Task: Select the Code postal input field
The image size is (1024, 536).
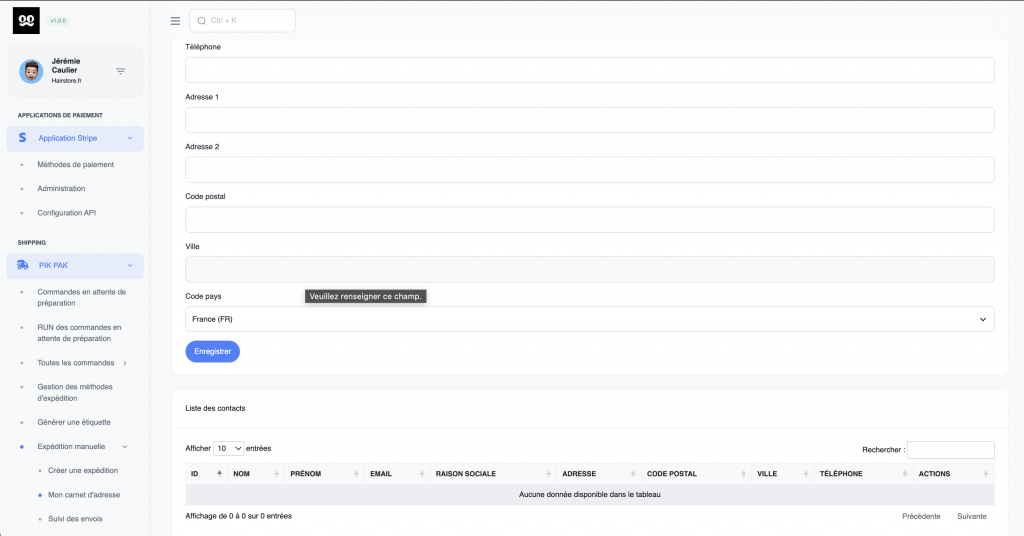Action: (x=589, y=220)
